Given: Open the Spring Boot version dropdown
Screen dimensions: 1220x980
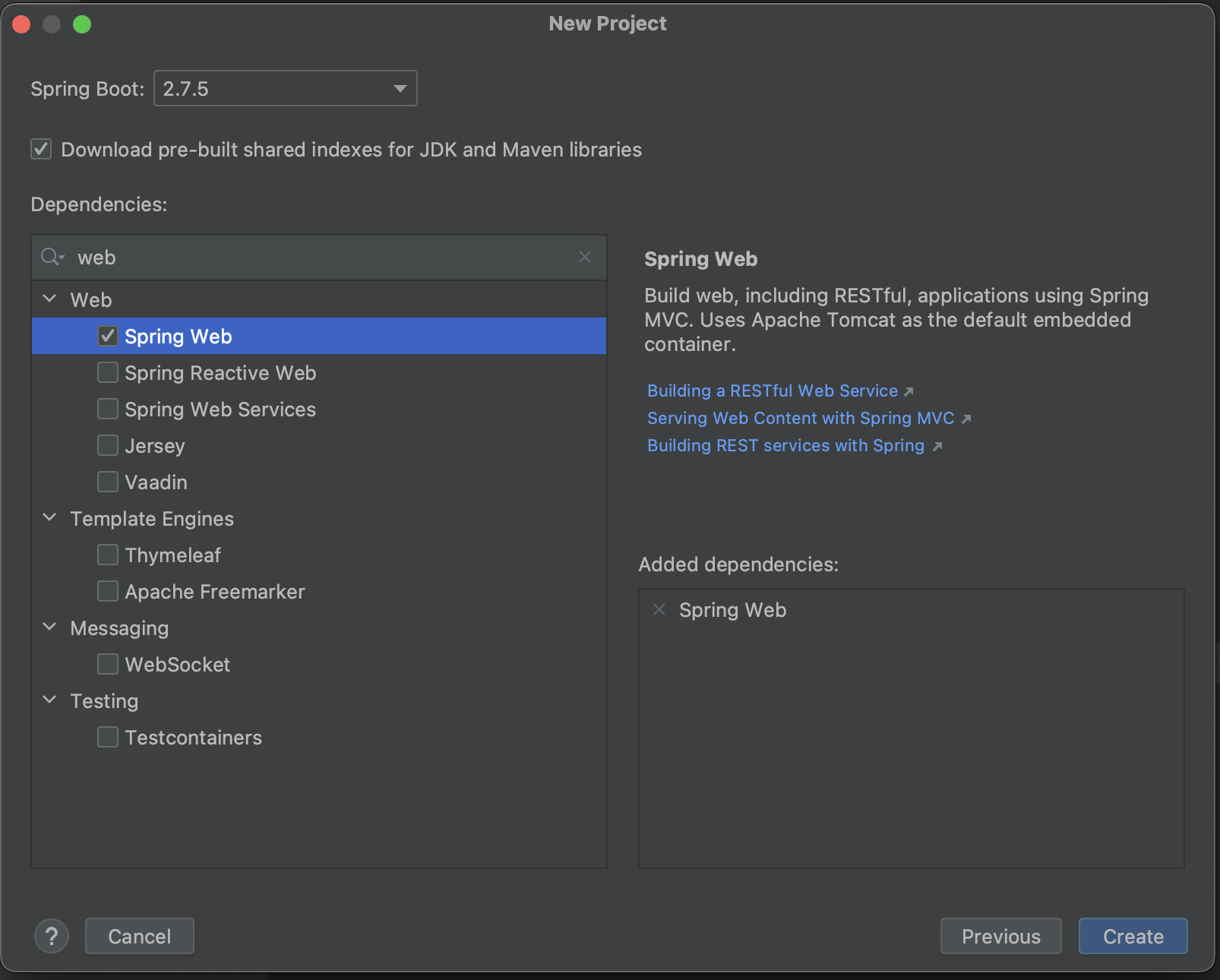Looking at the screenshot, I should (286, 88).
